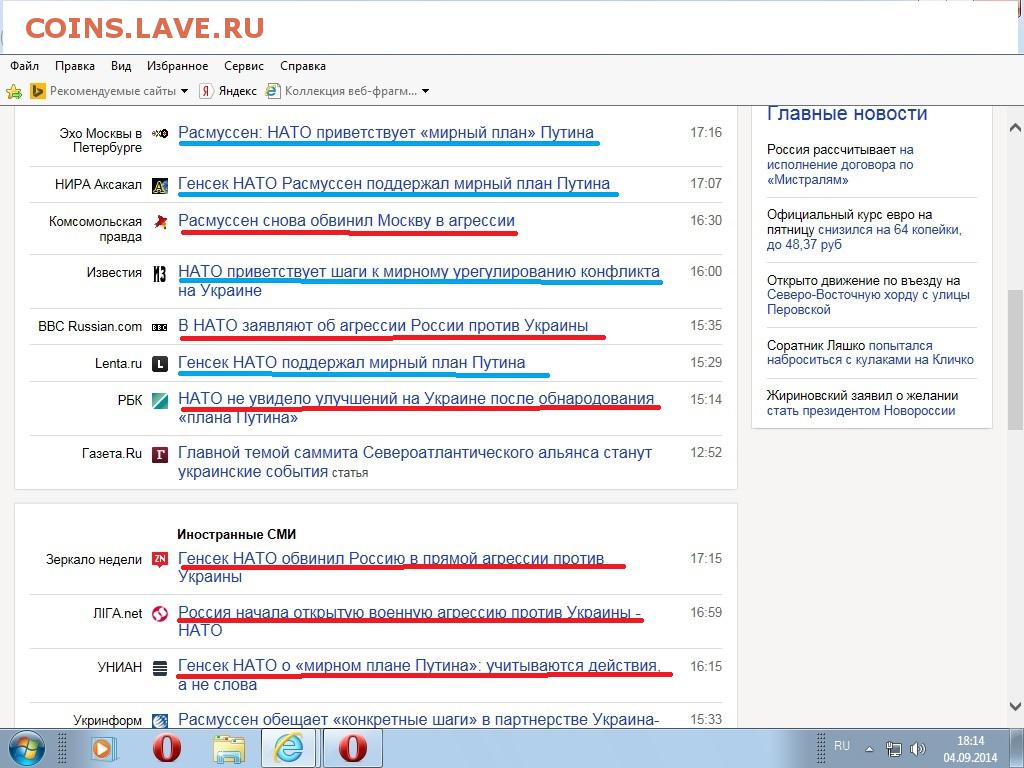Click the Bing Рекомендуемые сайты icon

[38, 91]
